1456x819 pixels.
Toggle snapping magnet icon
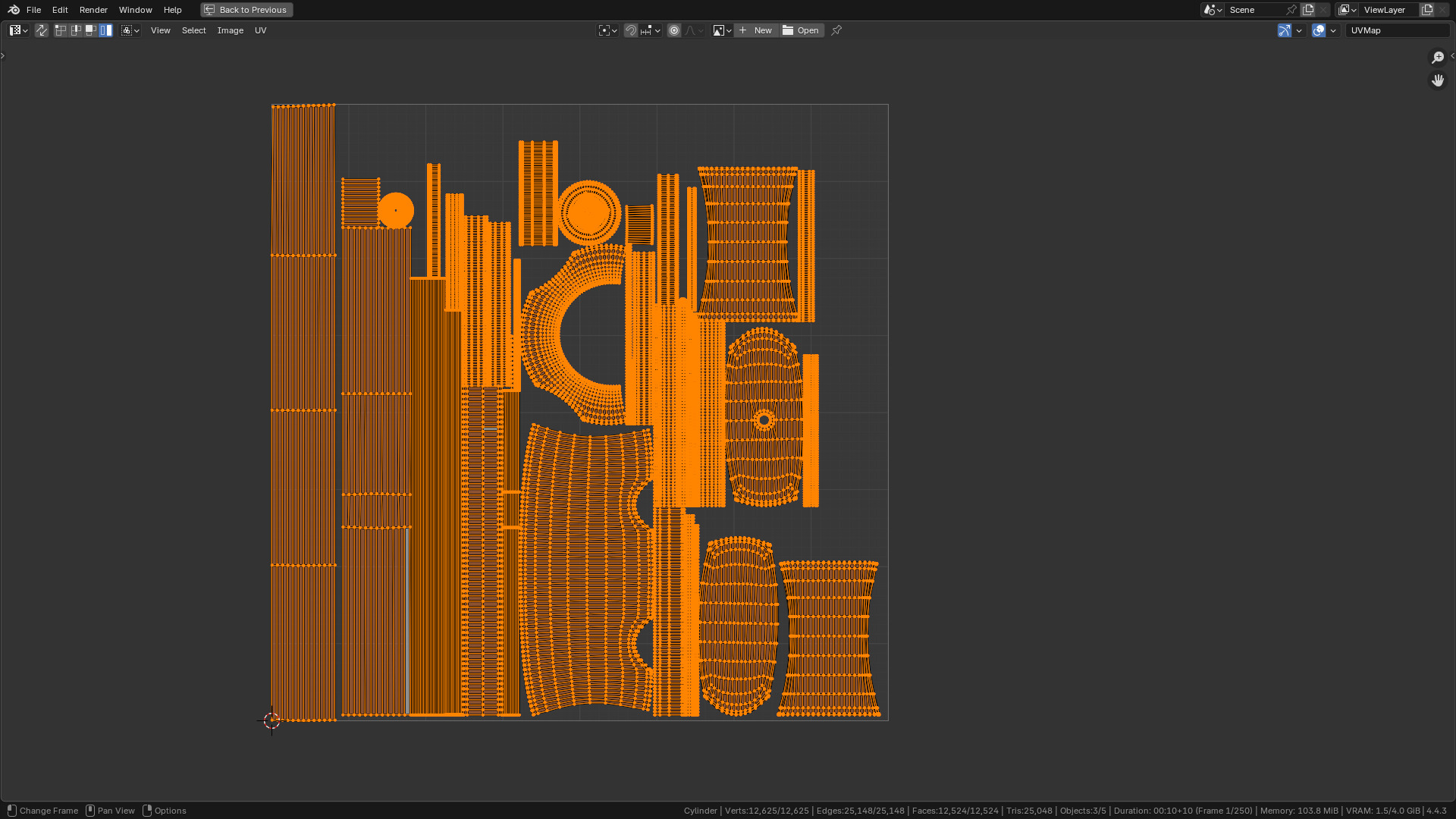point(630,30)
